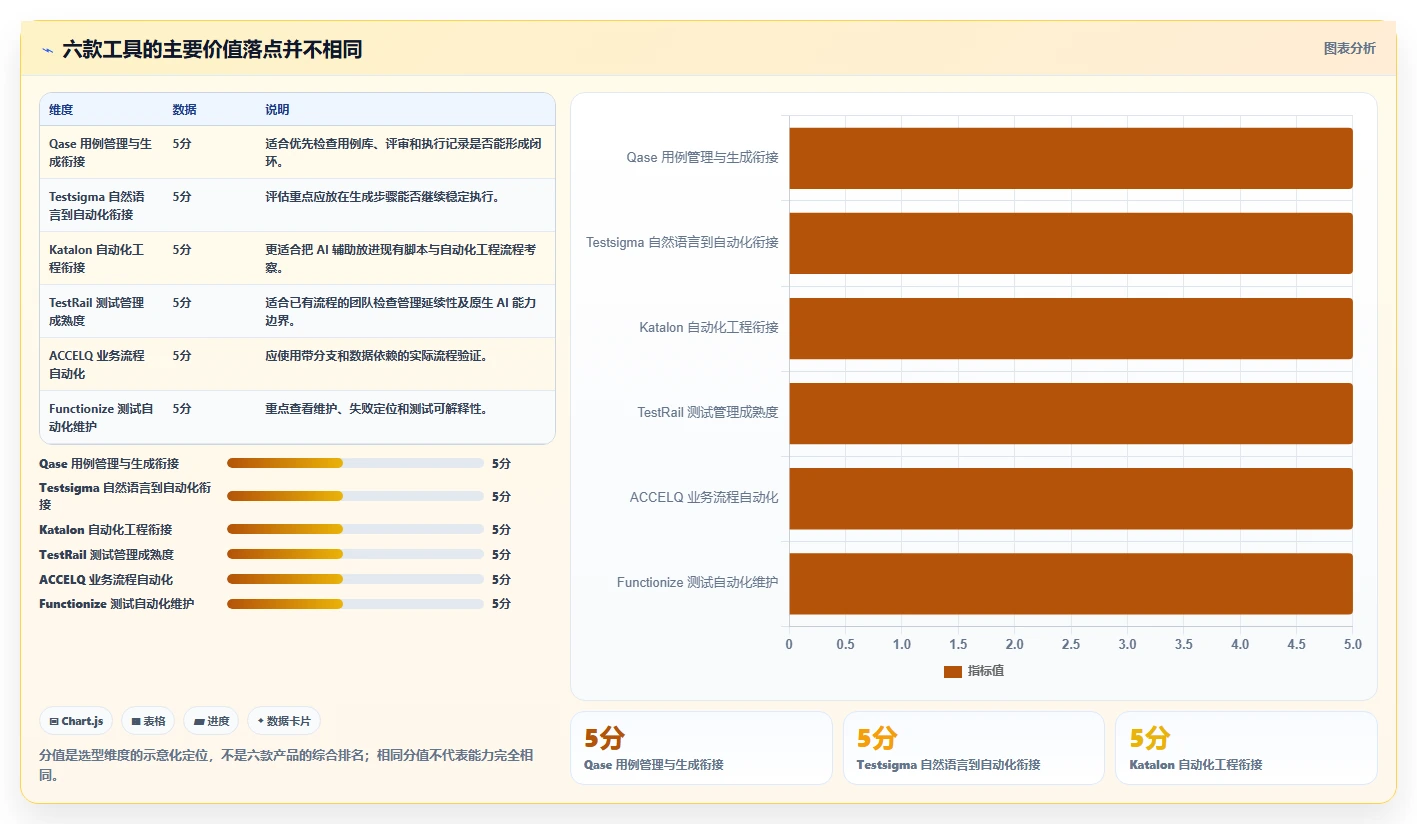Click the 数据 column header
Screen dimensions: 1417x824
point(184,110)
